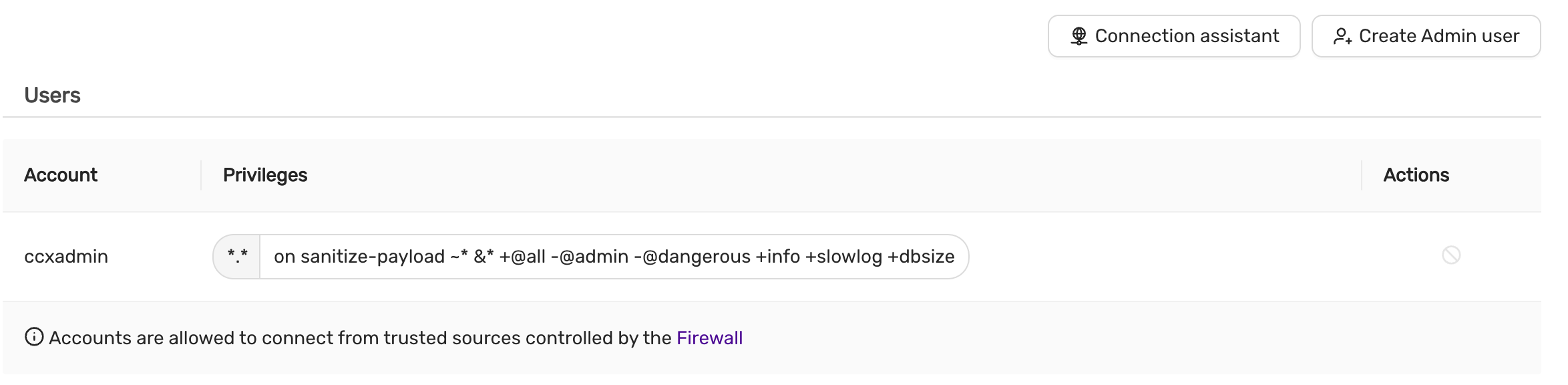Image resolution: width=1568 pixels, height=385 pixels.
Task: Click the "on sanitize-payload" text in the privileges field
Action: [365, 256]
